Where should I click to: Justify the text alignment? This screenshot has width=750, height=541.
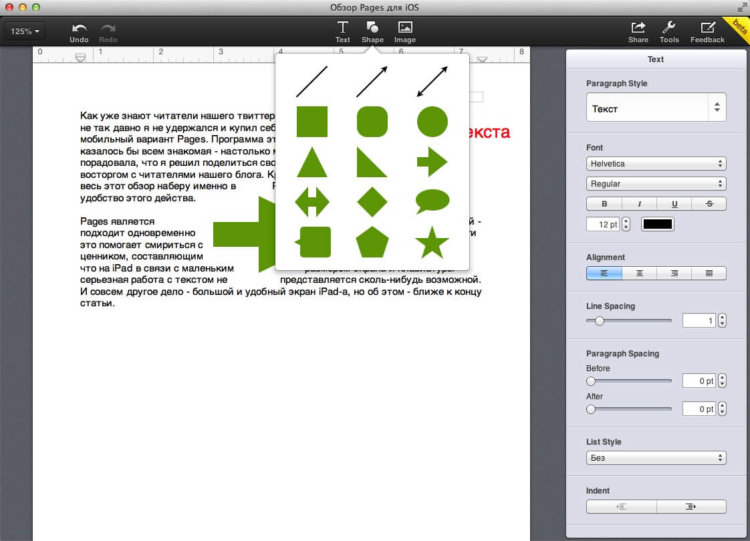click(x=709, y=273)
